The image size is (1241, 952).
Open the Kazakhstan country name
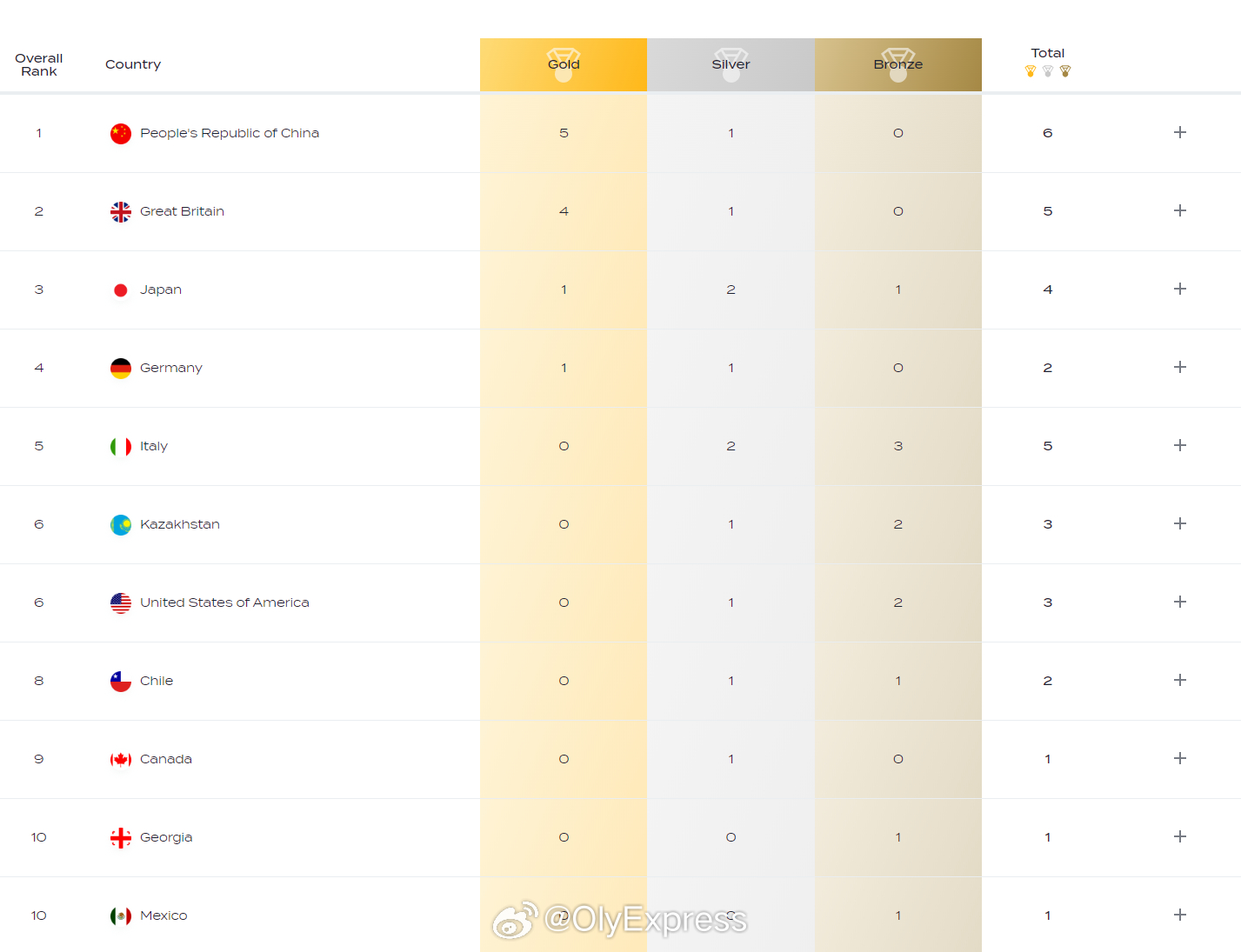pyautogui.click(x=180, y=524)
